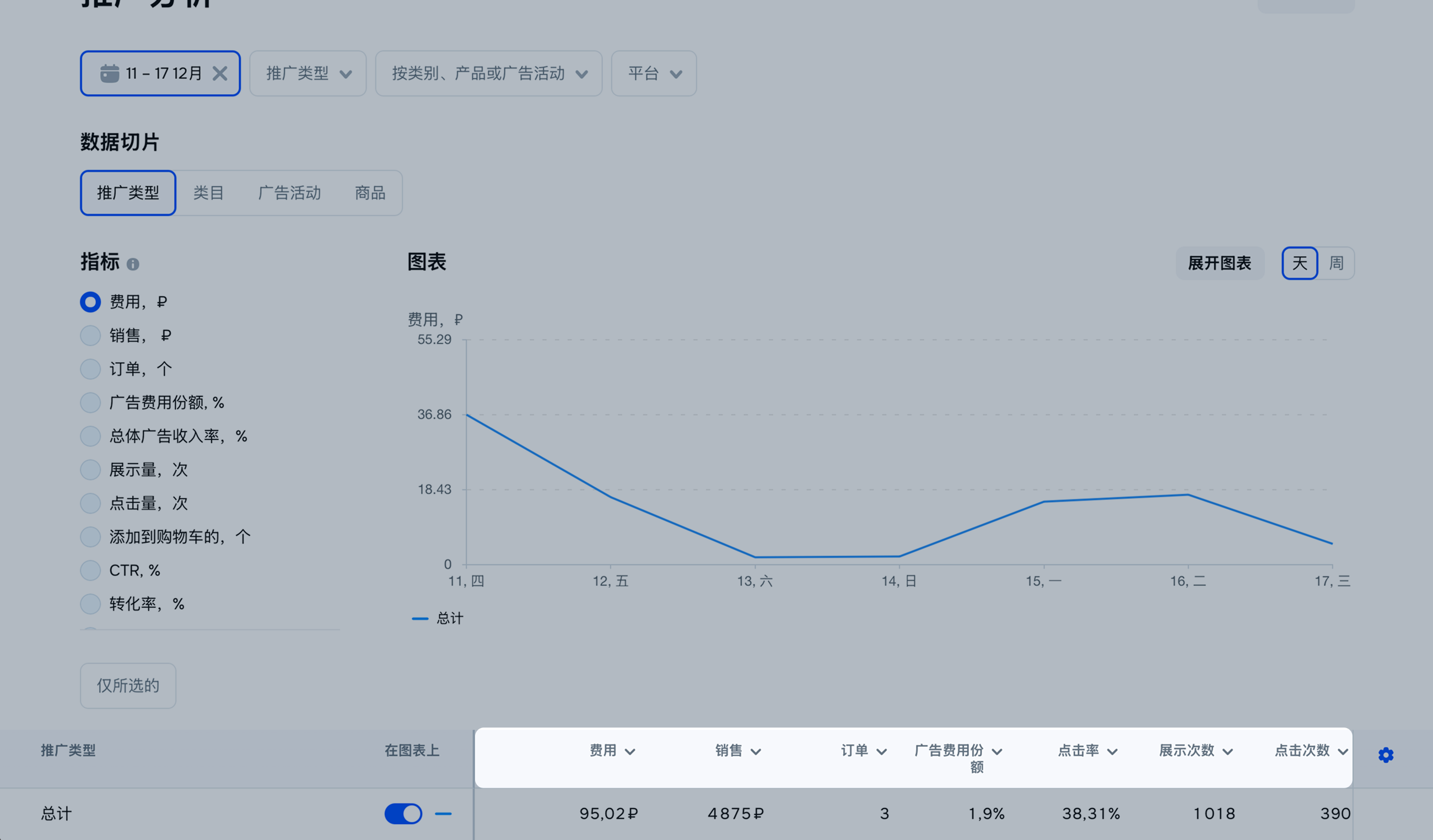The height and width of the screenshot is (840, 1433).
Task: Toggle 总计 row chart visibility switch
Action: 403,814
